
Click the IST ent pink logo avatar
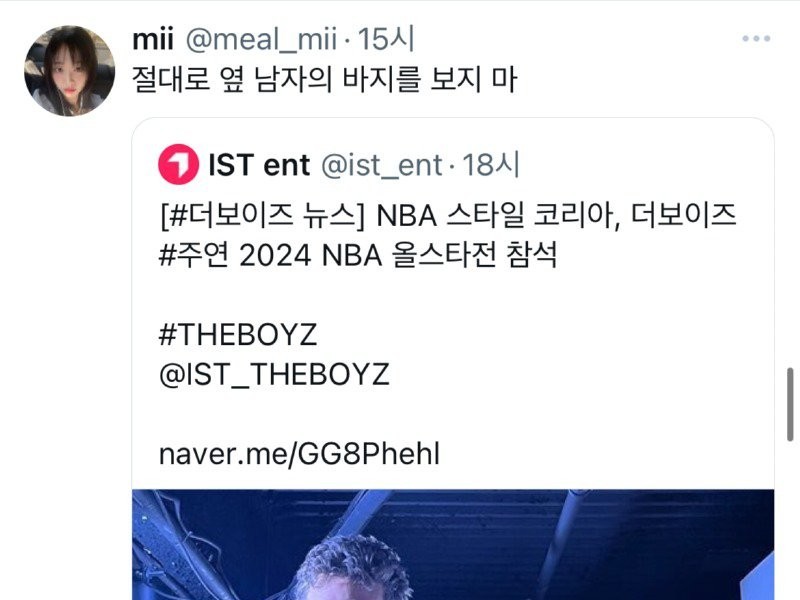point(178,164)
